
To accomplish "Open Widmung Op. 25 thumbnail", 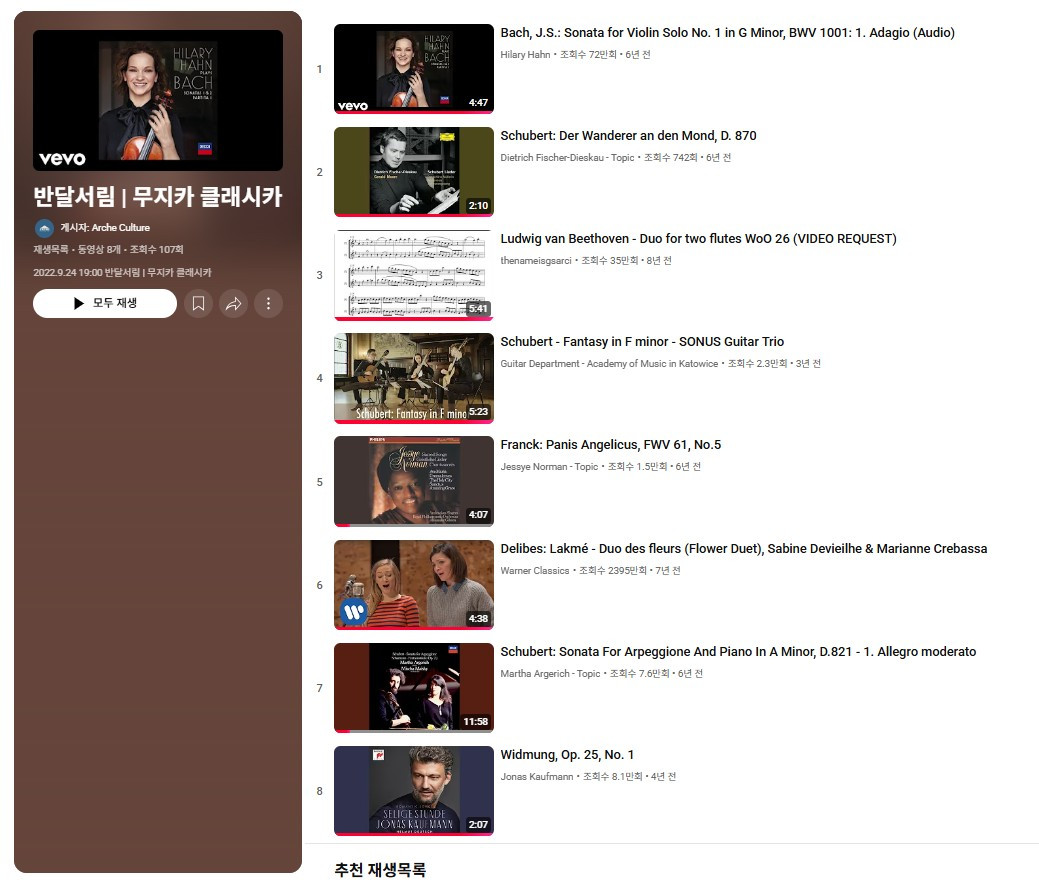I will (x=413, y=791).
